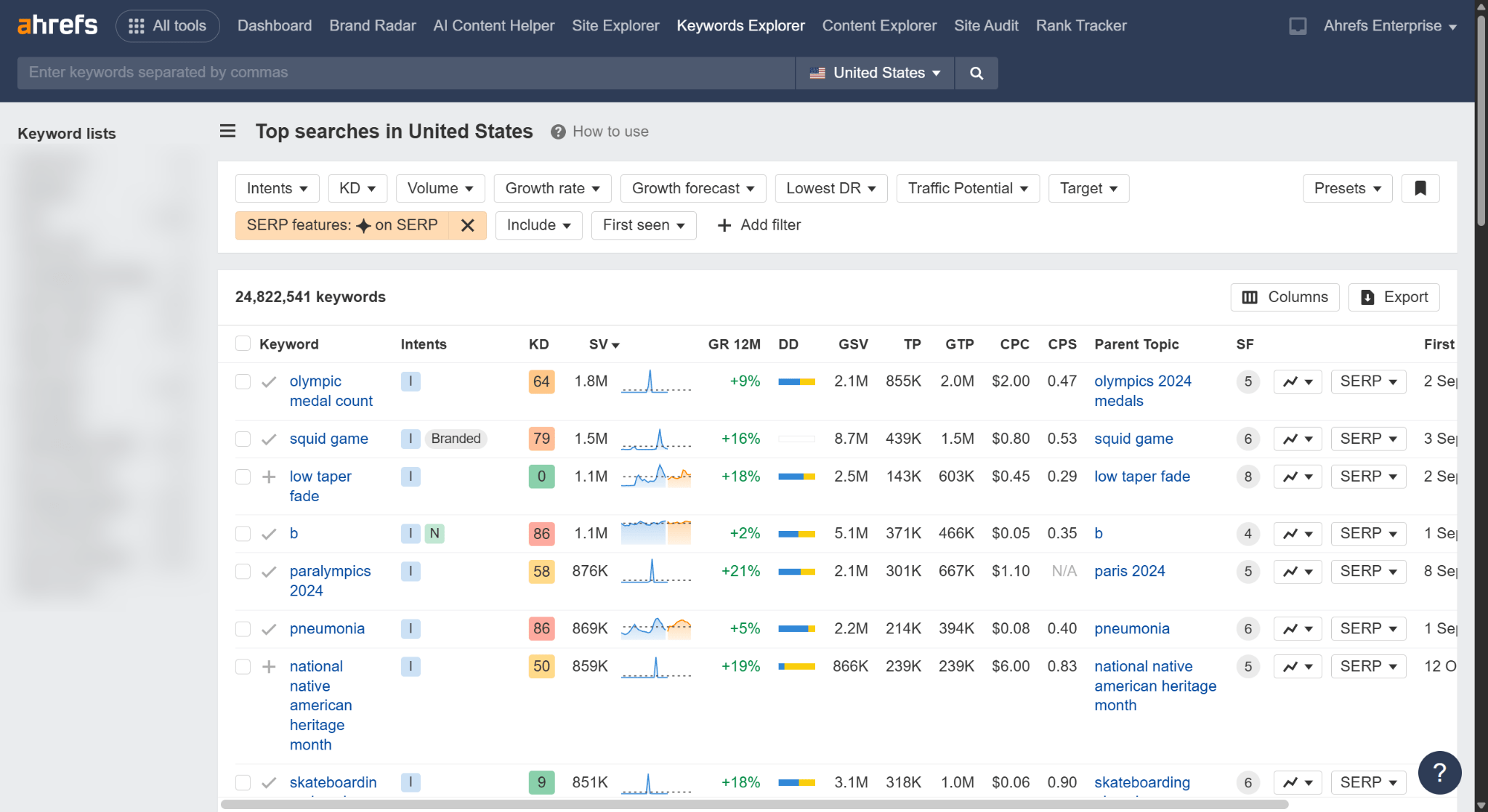Save filters using the bookmark icon
This screenshot has width=1488, height=812.
[1420, 188]
